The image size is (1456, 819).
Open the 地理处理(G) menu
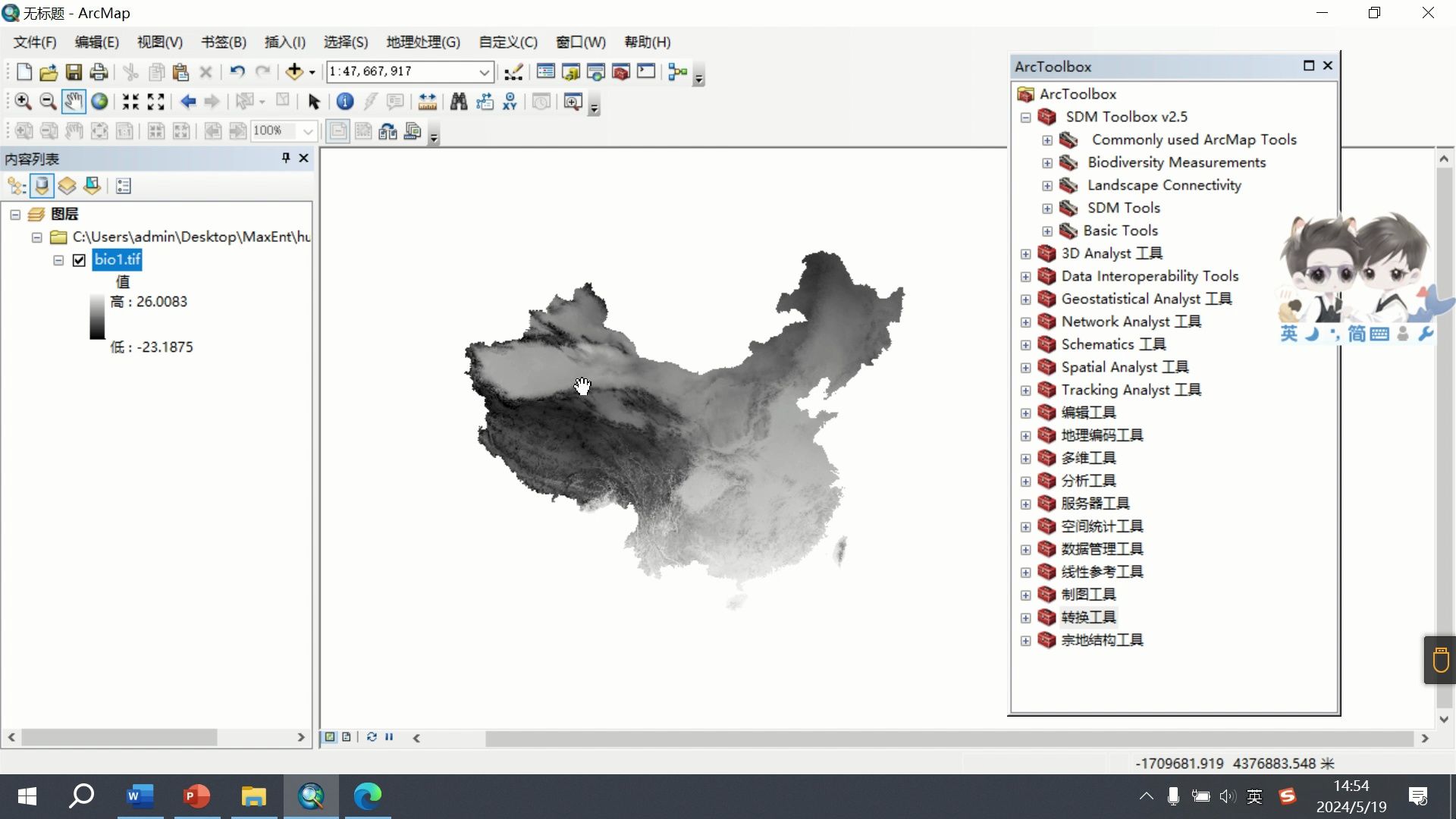(x=422, y=42)
